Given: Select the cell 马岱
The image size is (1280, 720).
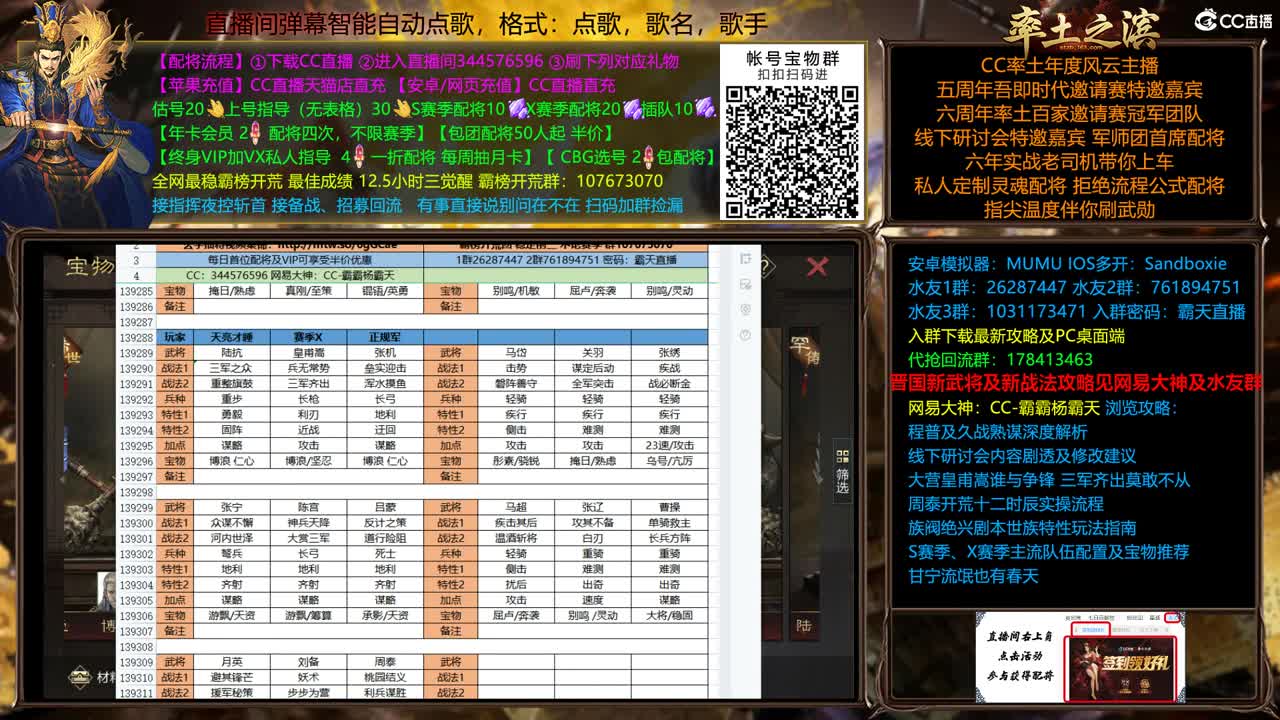Looking at the screenshot, I should point(516,353).
